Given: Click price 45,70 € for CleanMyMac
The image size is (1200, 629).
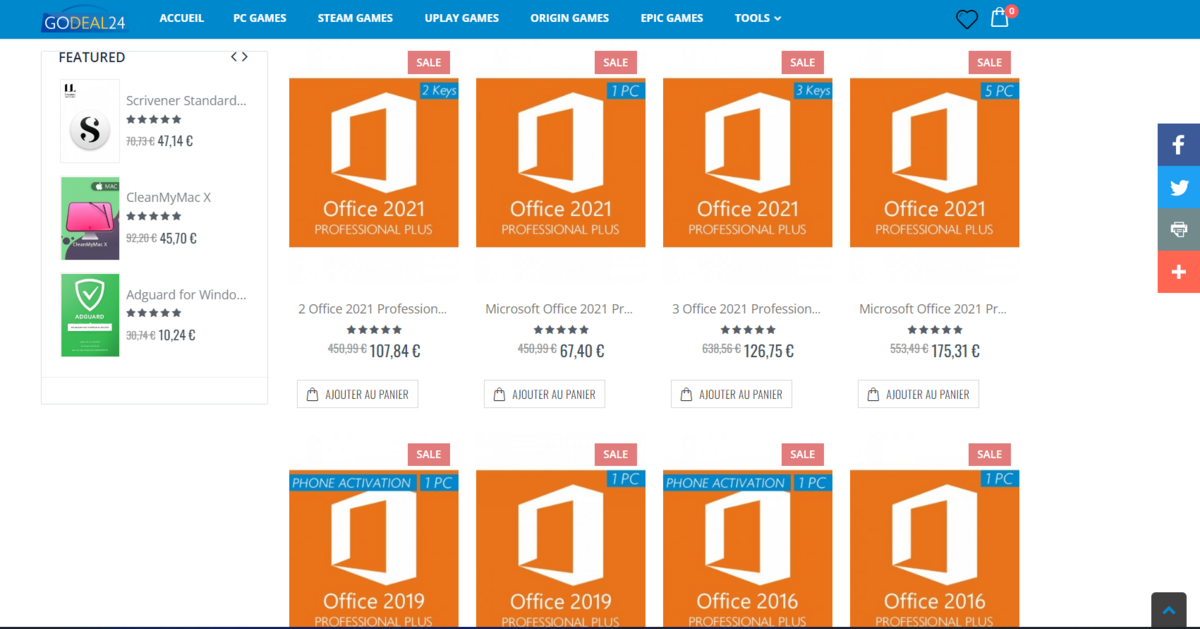Looking at the screenshot, I should [x=177, y=238].
